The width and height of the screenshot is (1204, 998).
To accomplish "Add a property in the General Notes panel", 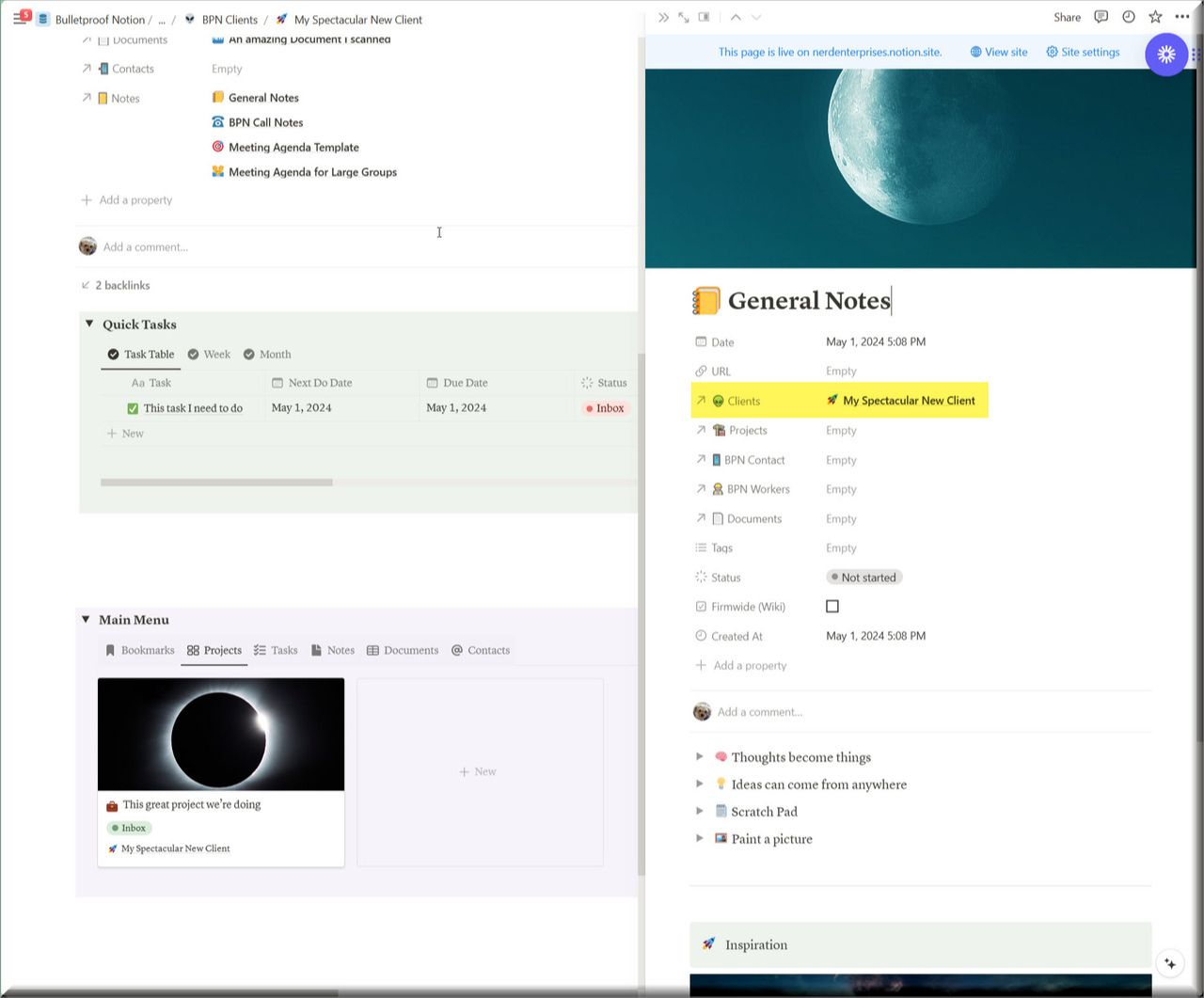I will (x=741, y=665).
